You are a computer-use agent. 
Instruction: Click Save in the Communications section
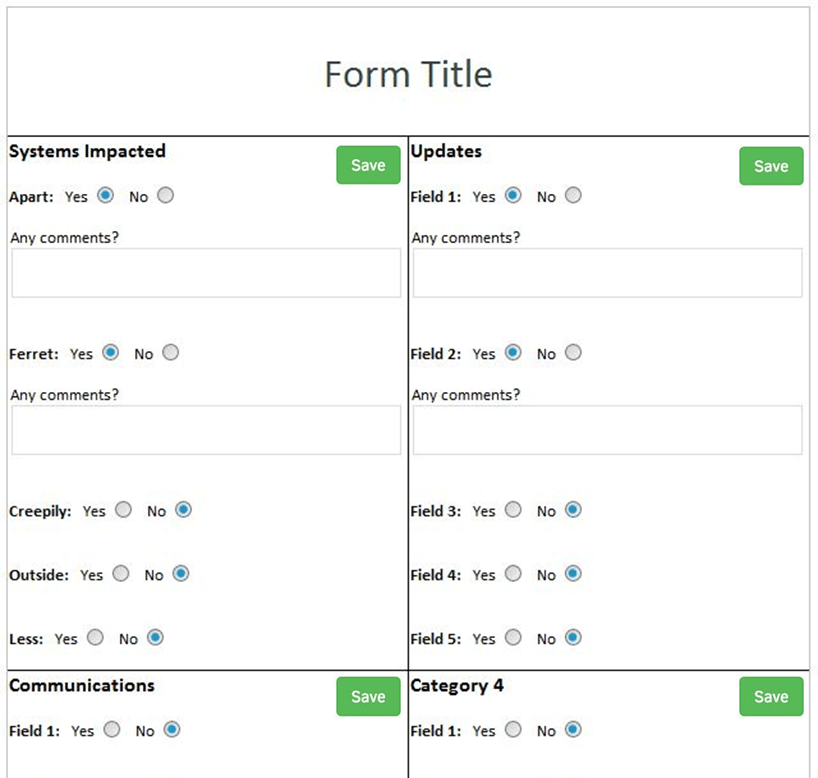coord(367,696)
